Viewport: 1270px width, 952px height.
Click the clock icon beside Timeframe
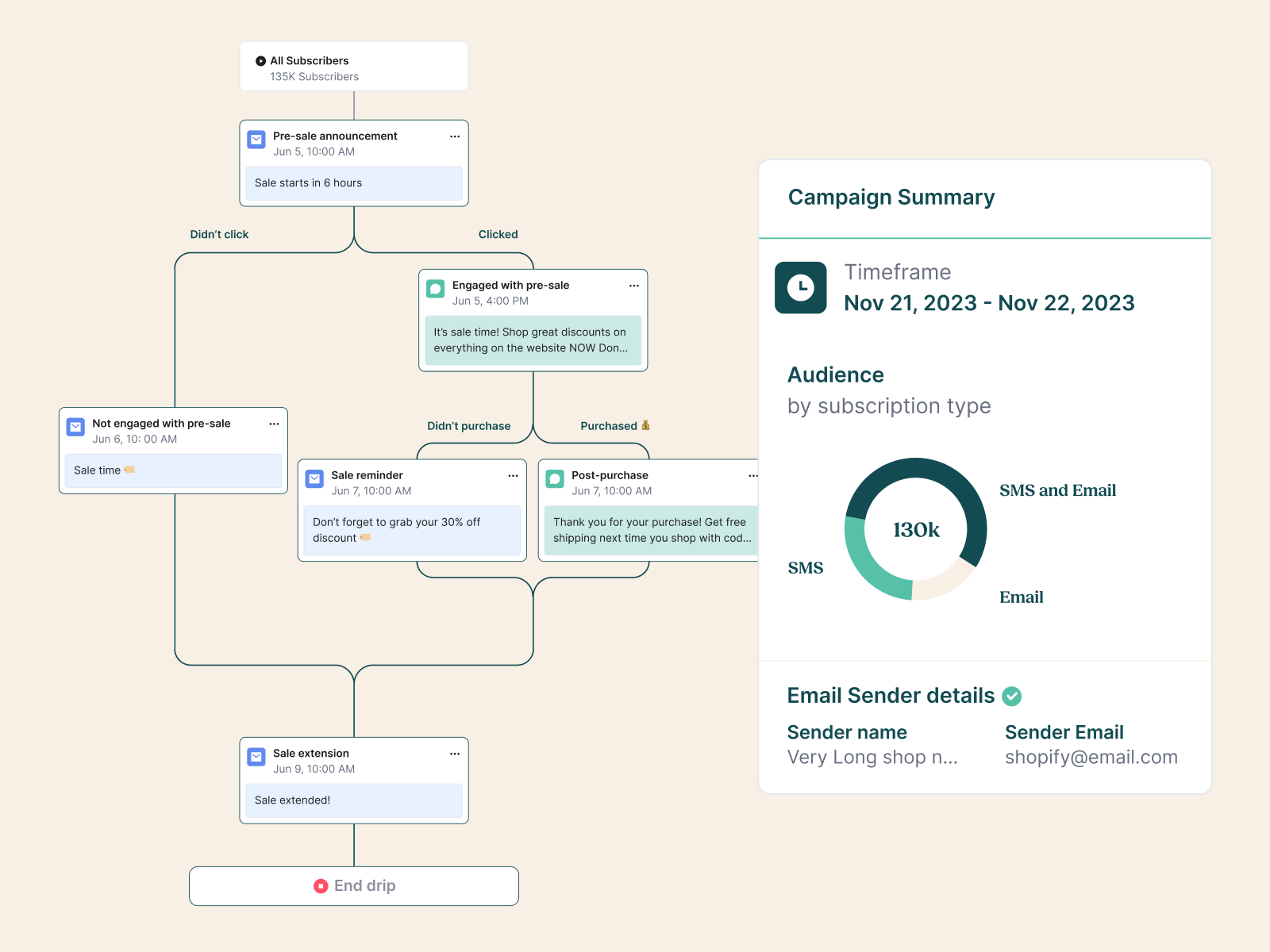[x=800, y=287]
